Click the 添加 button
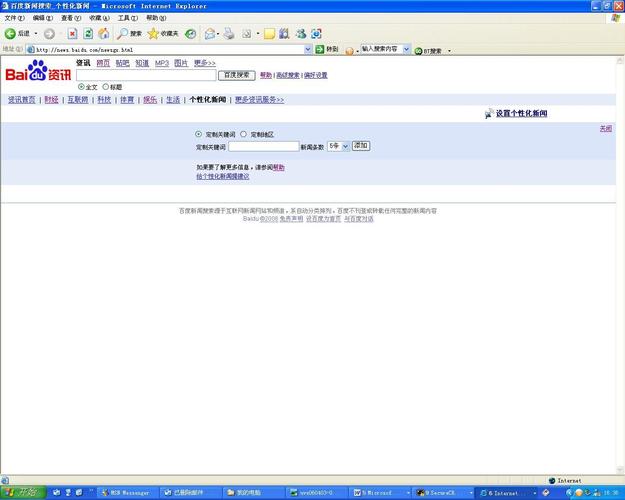Viewport: 625px width, 500px height. coord(361,146)
